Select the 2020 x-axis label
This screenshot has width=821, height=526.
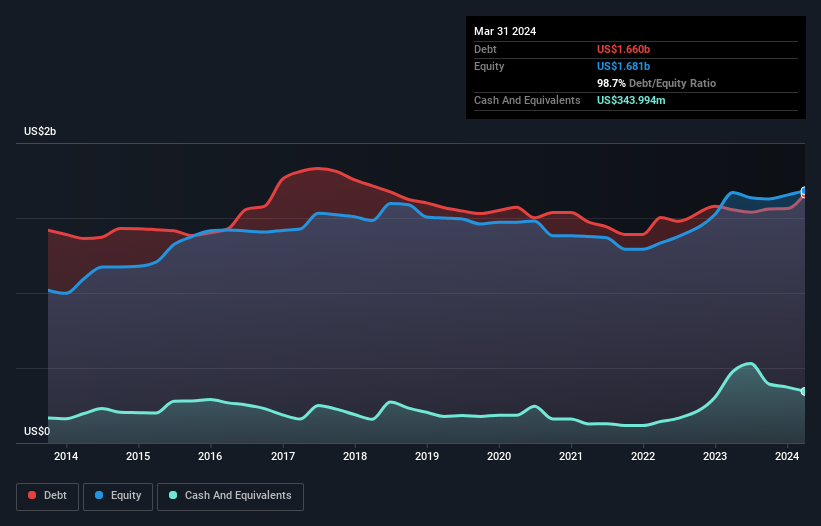(x=499, y=457)
